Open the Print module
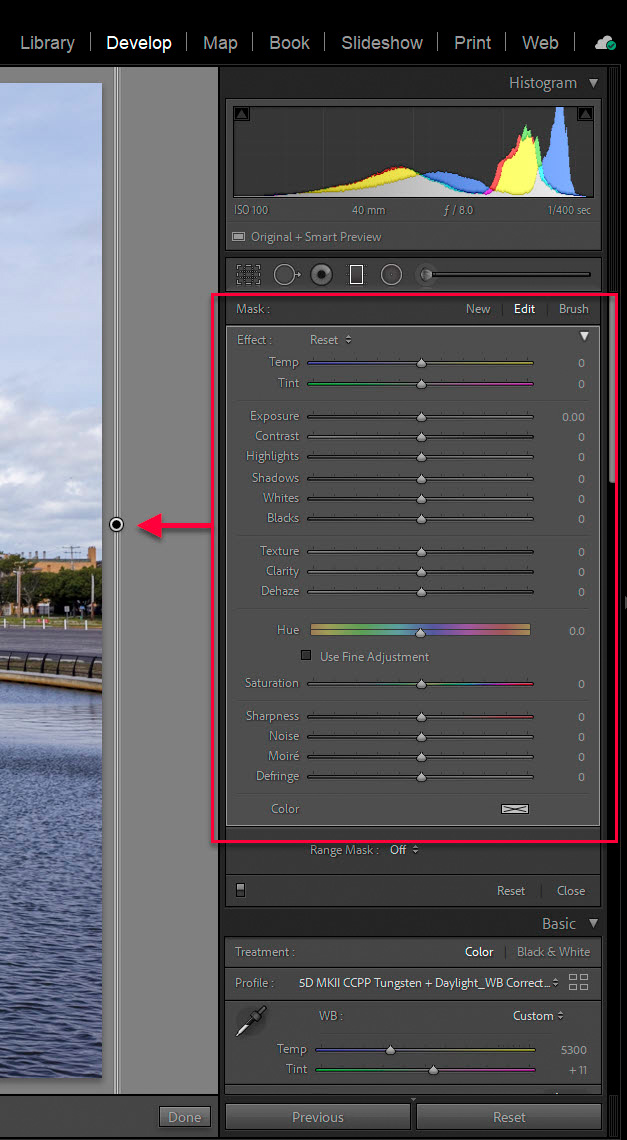 (473, 43)
